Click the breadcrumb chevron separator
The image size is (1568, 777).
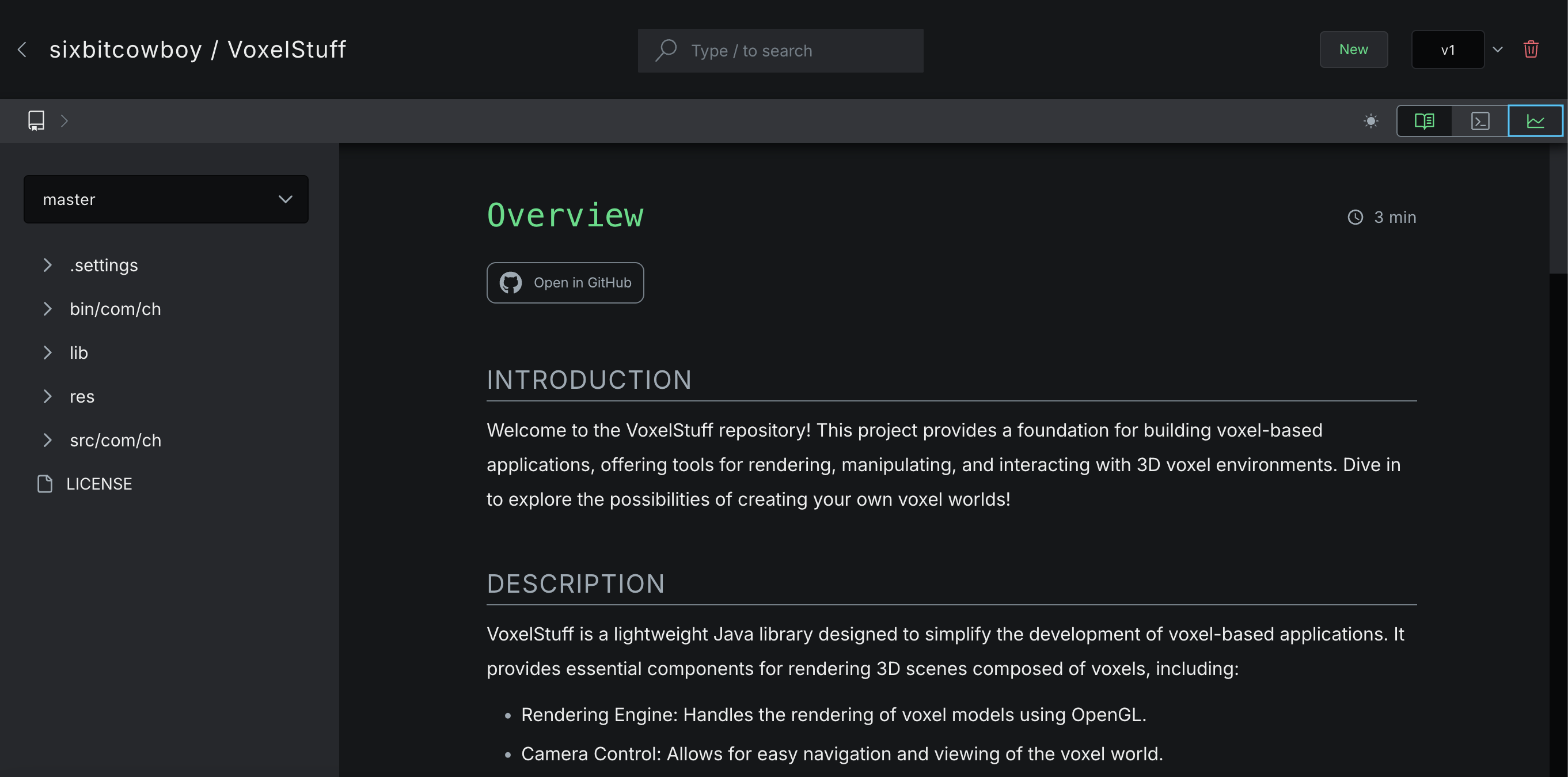[x=64, y=120]
